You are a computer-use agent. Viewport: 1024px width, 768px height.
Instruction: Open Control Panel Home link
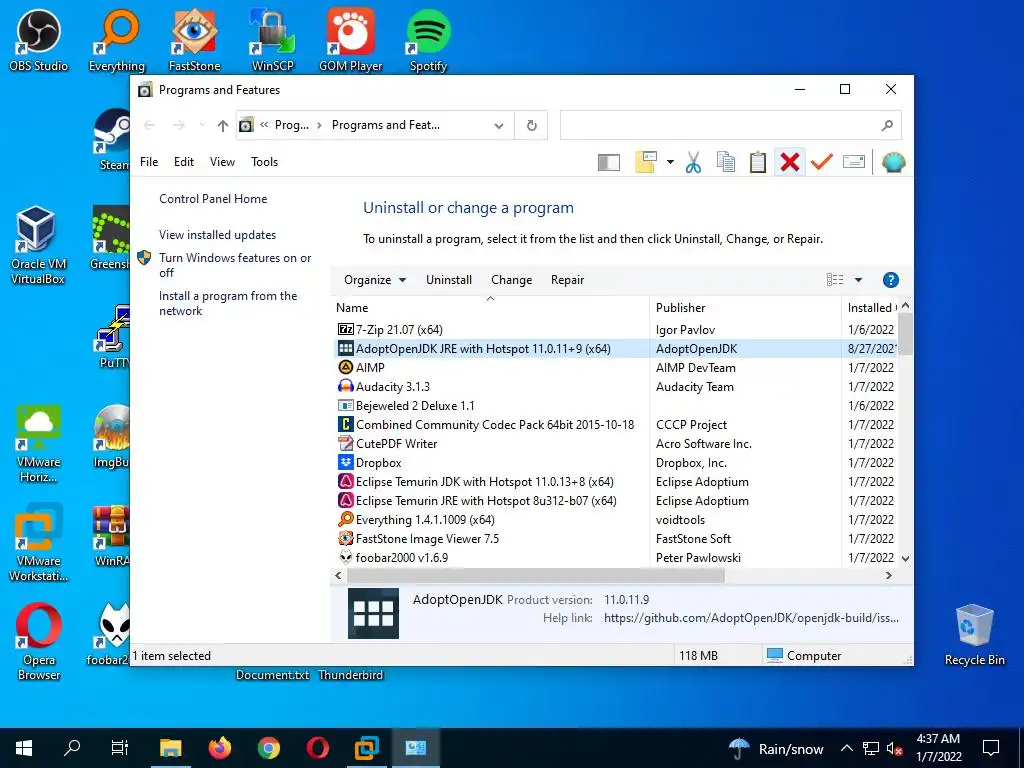click(213, 199)
